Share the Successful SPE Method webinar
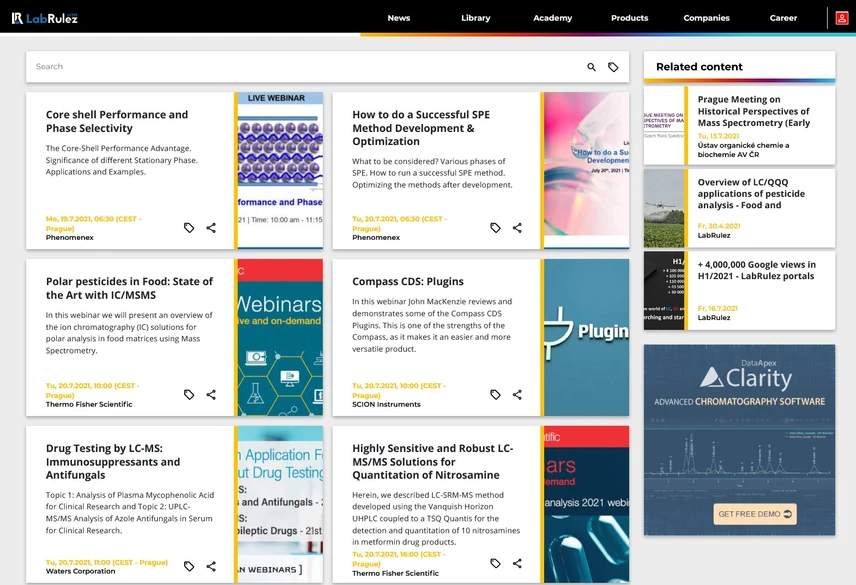The image size is (856, 585). 517,228
